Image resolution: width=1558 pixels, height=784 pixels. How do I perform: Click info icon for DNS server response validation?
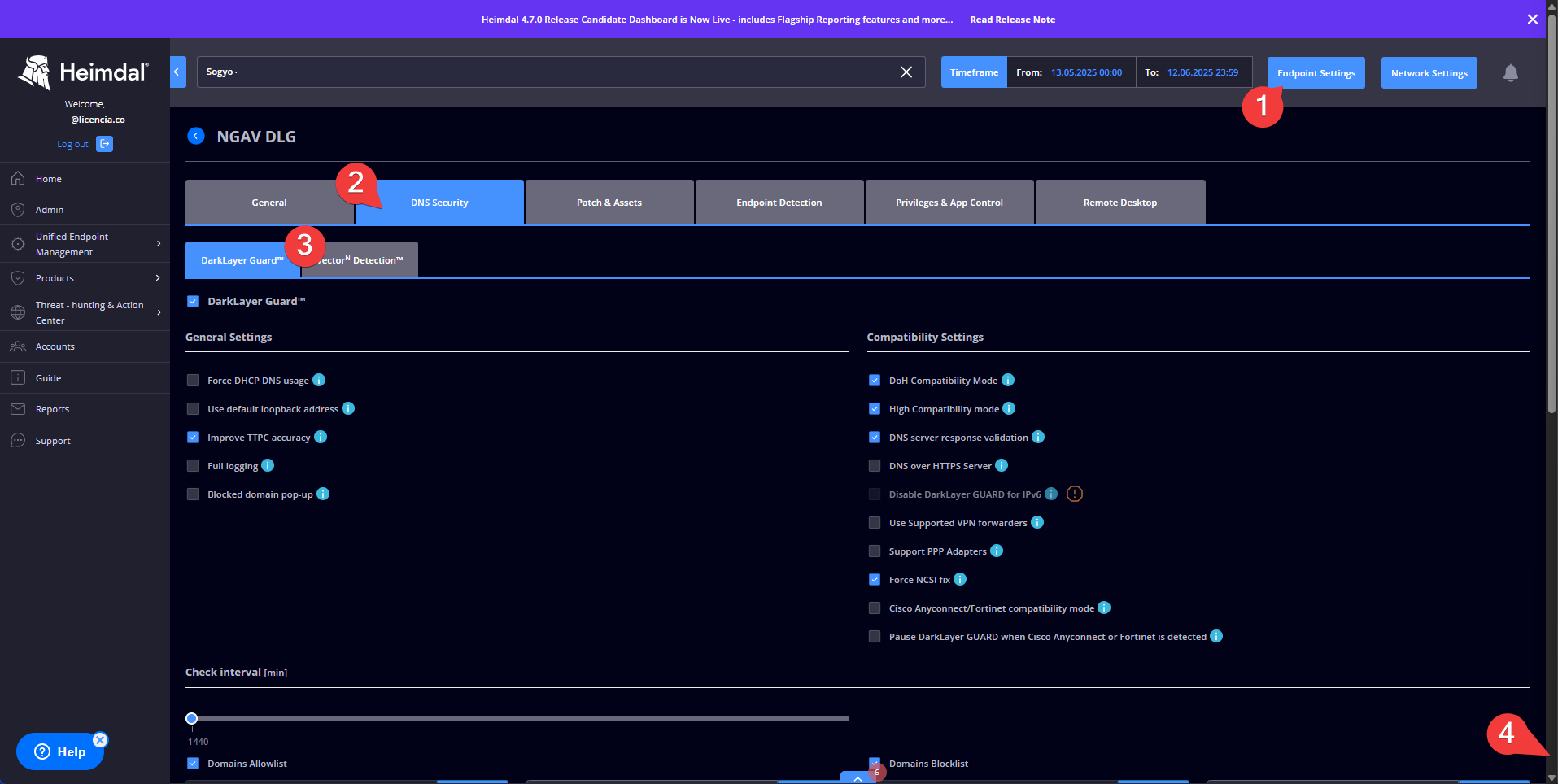(x=1038, y=437)
